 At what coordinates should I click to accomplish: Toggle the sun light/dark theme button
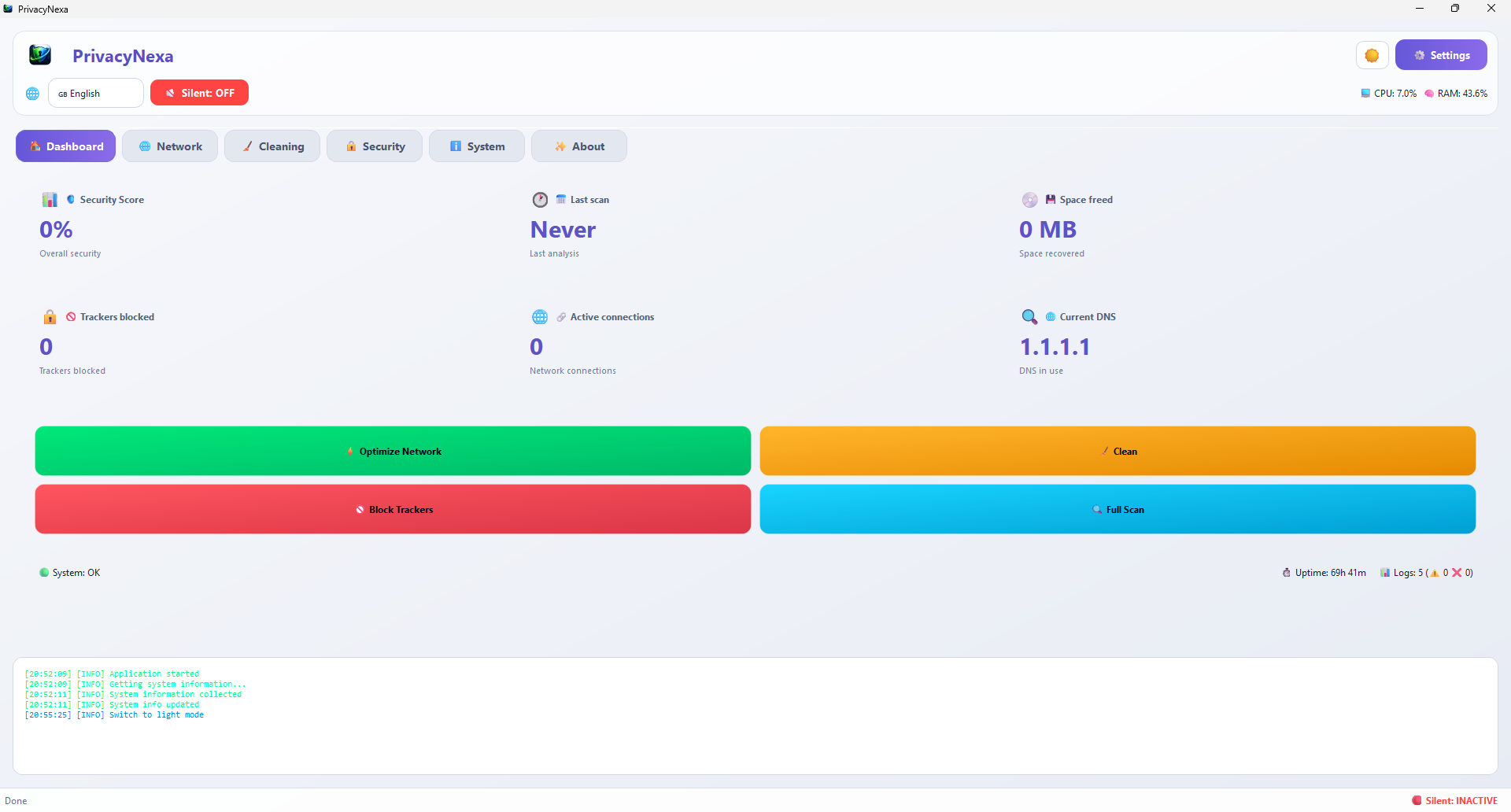(x=1372, y=55)
